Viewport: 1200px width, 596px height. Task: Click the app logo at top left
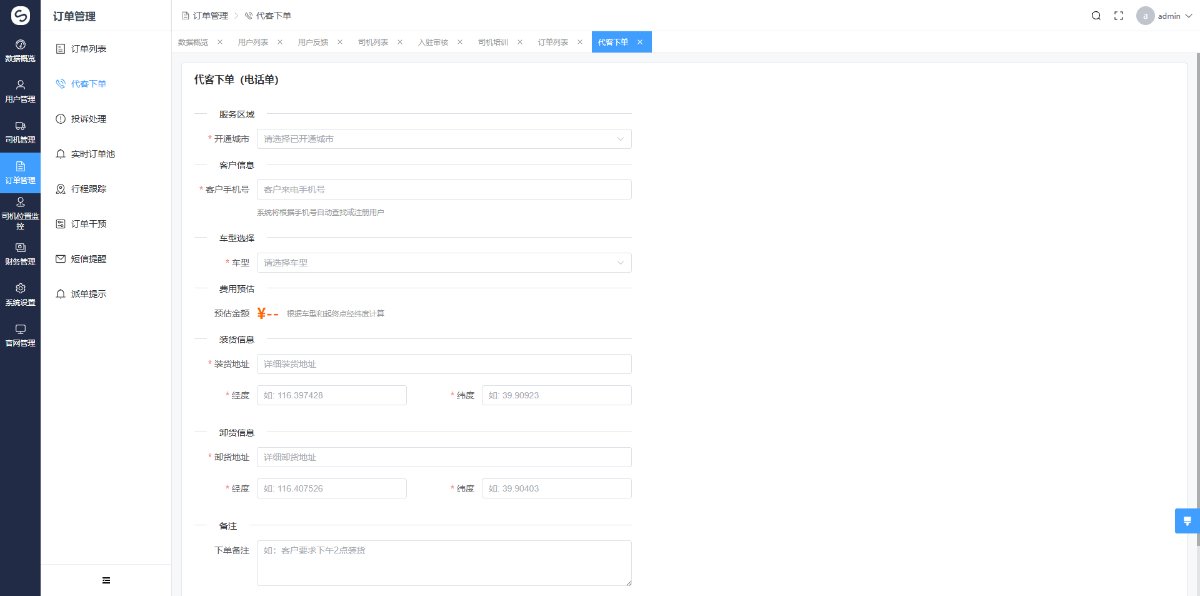20,16
